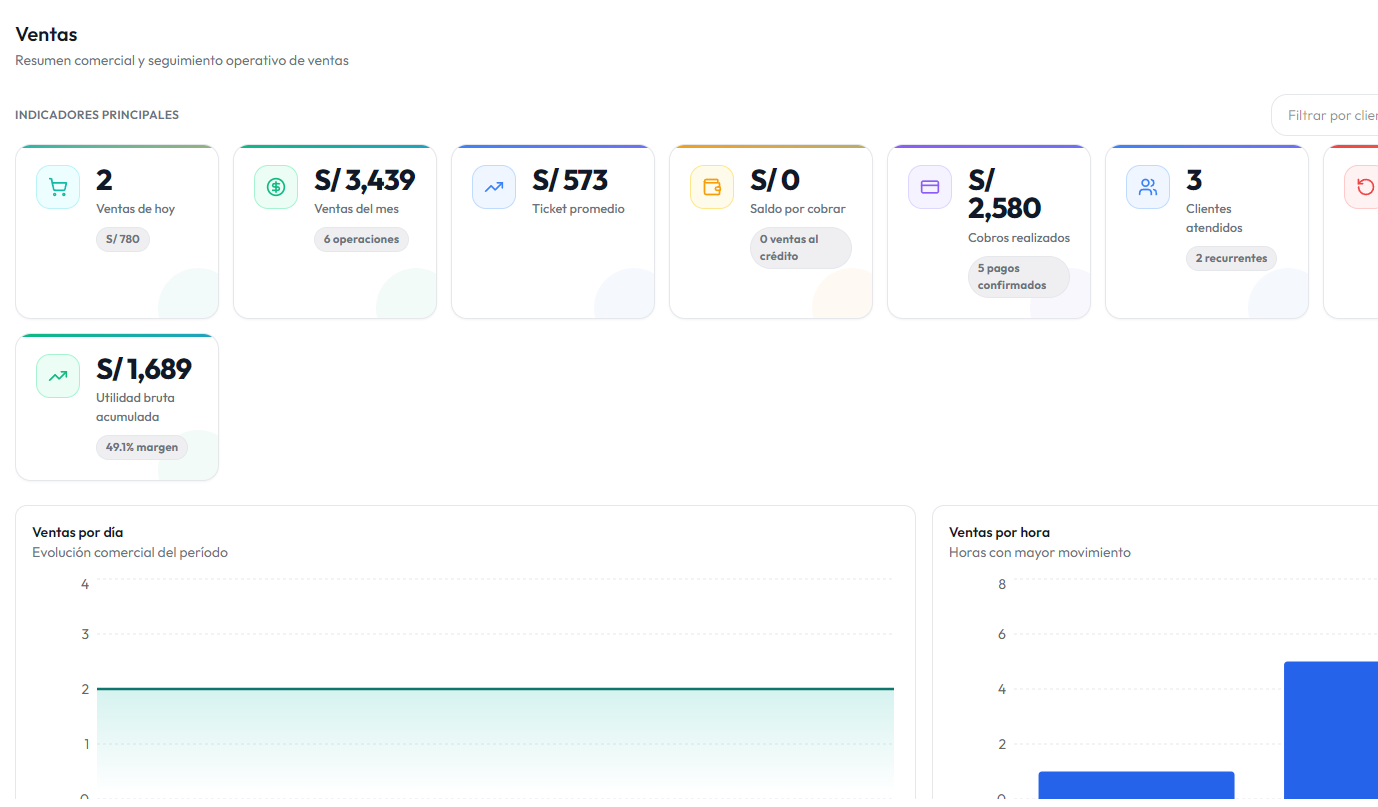This screenshot has height=807, width=1378.
Task: Click the green trend icon on Utilidad bruta acumulada
Action: 58,376
